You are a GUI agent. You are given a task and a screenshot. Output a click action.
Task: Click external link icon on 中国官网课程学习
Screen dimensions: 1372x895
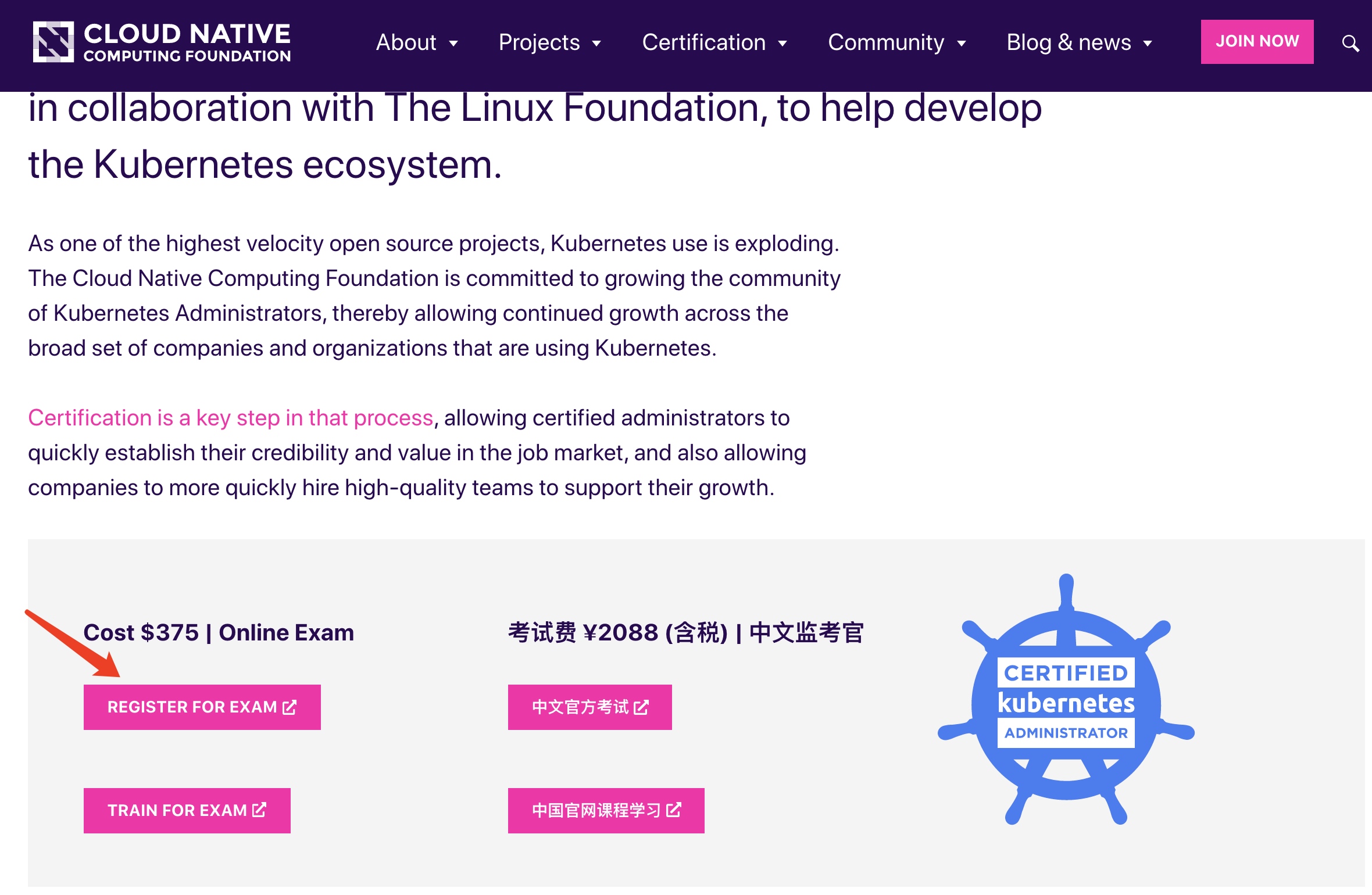point(673,810)
